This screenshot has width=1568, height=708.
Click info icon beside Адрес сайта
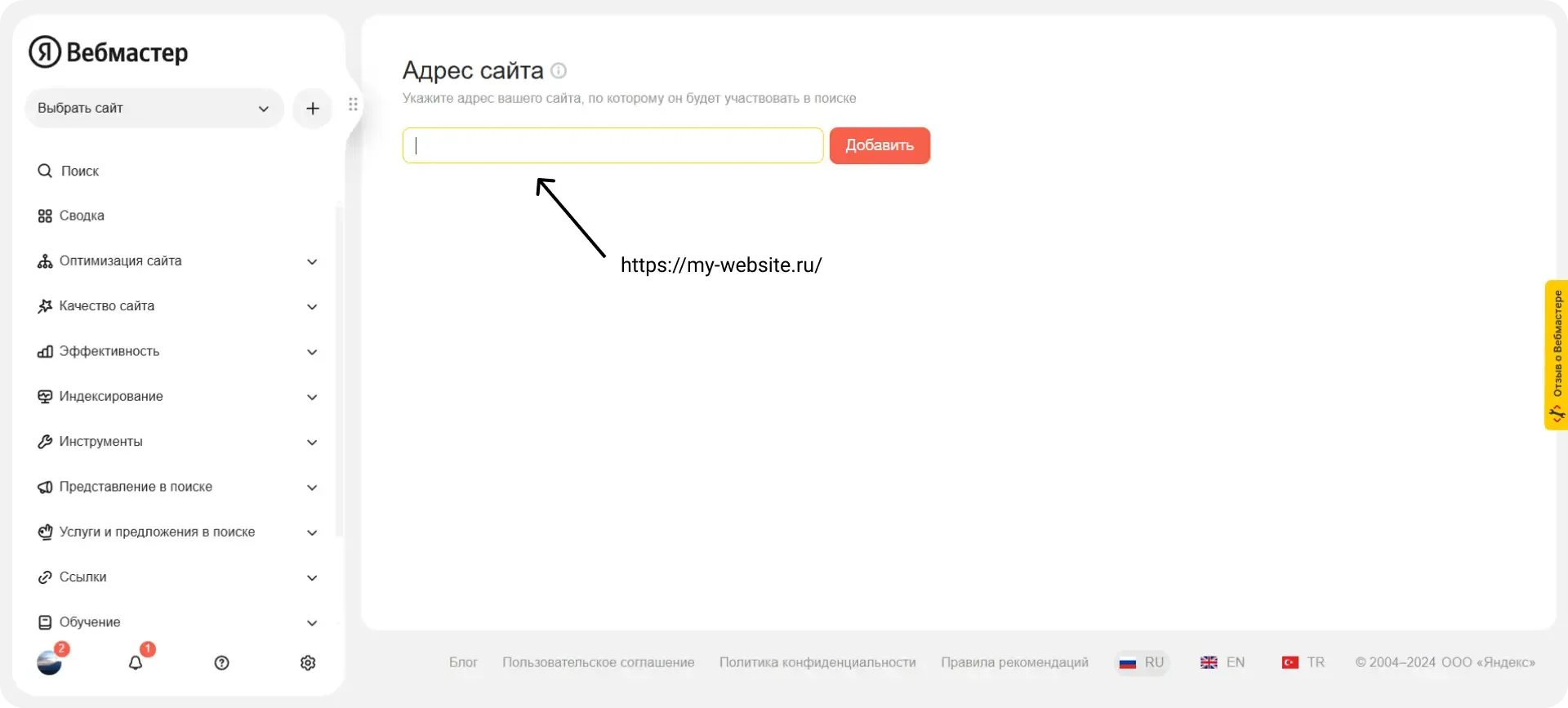tap(559, 70)
